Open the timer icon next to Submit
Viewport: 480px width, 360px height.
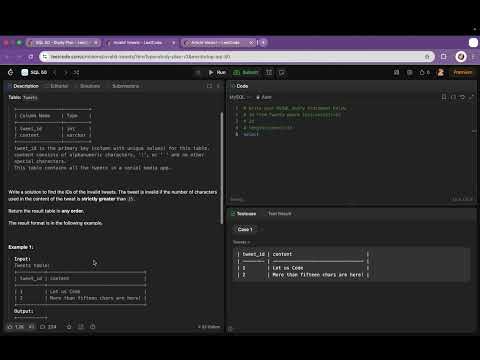point(269,72)
